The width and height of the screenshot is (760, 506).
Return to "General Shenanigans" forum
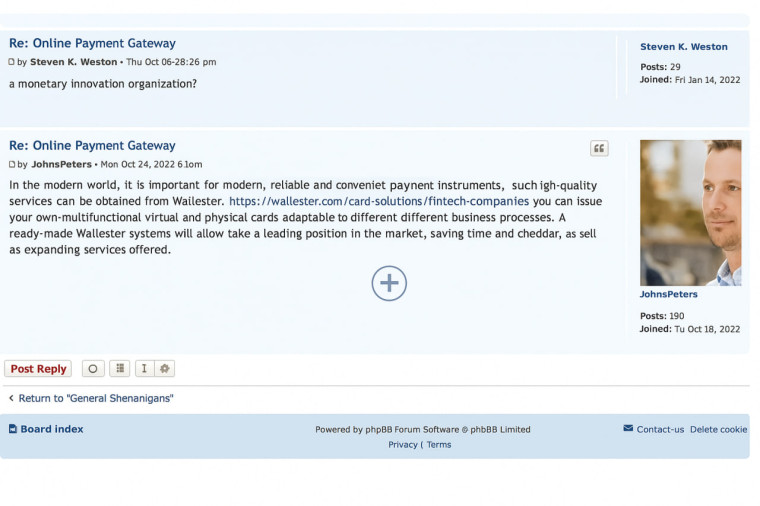(95, 398)
